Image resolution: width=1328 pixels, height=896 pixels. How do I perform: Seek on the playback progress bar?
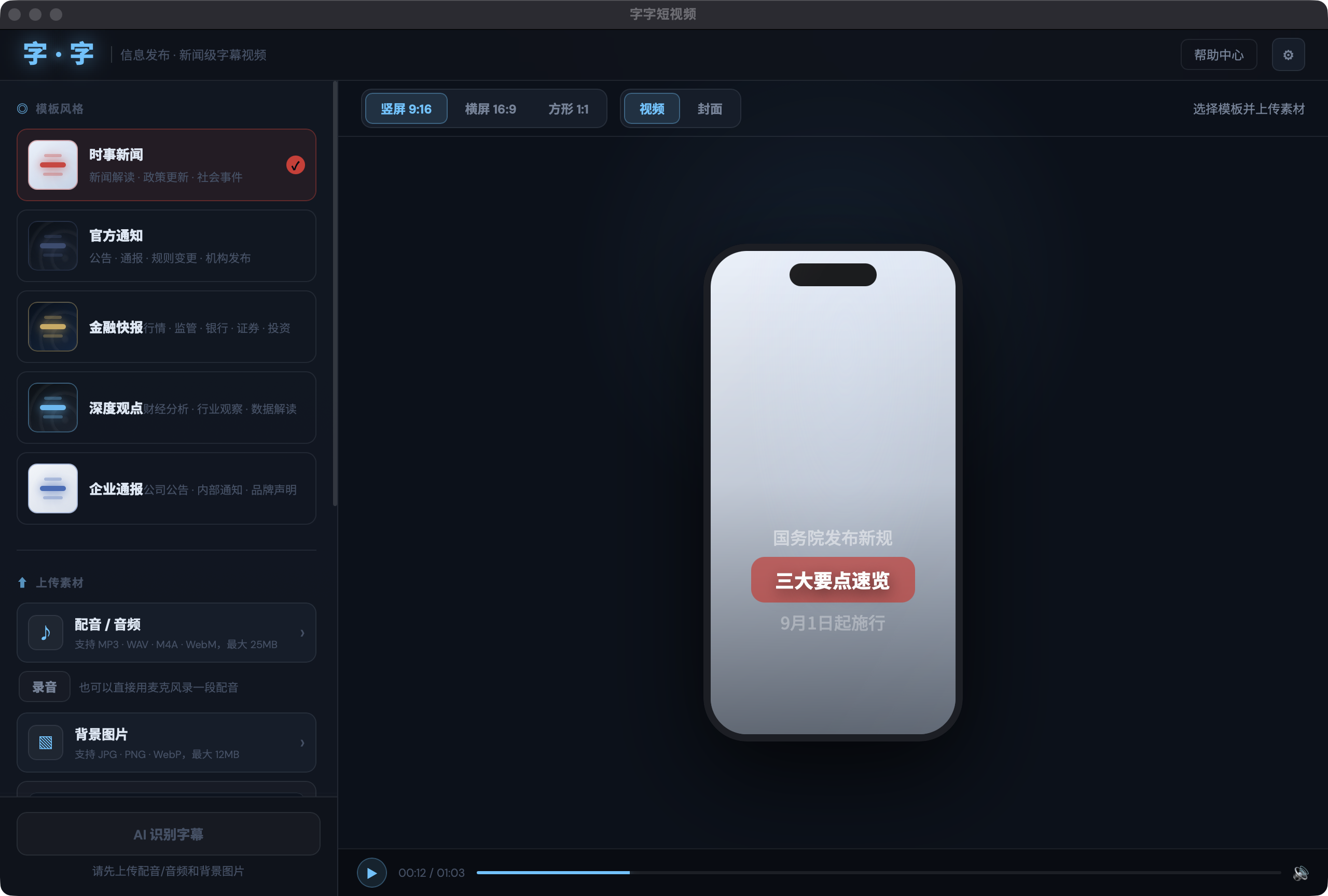click(x=878, y=873)
